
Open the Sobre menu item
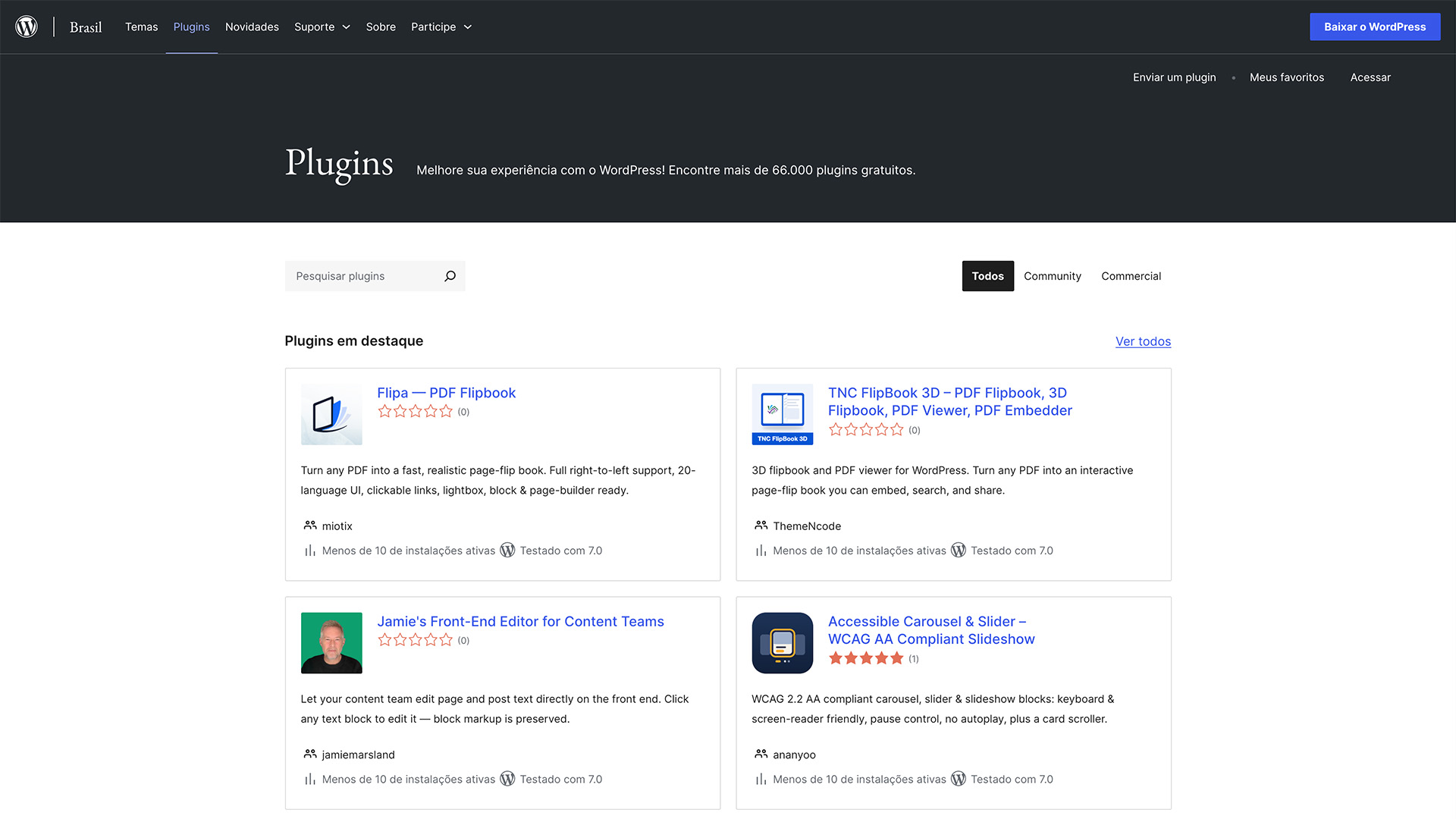[x=381, y=27]
